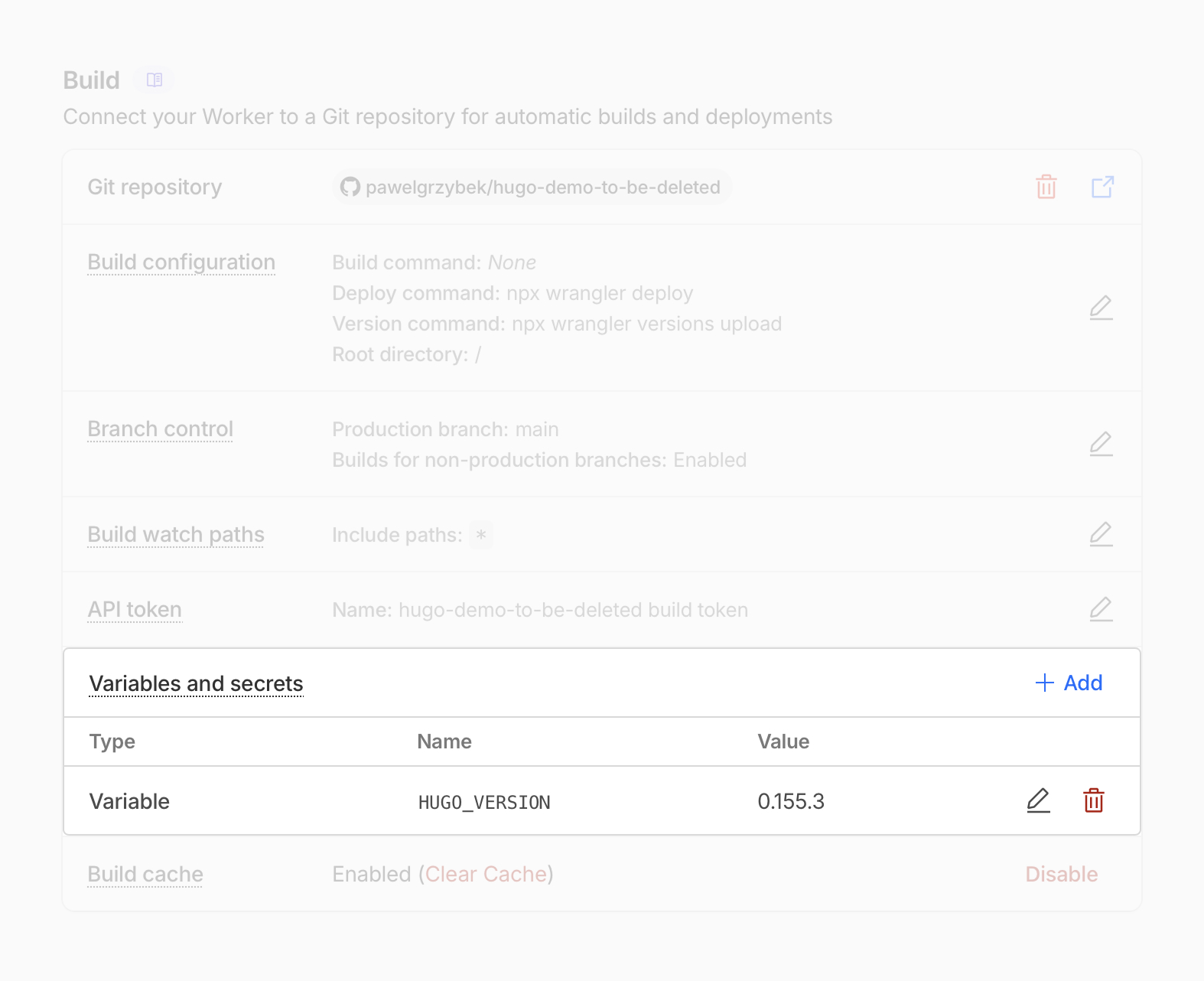Click the asterisk include paths chip

480,536
